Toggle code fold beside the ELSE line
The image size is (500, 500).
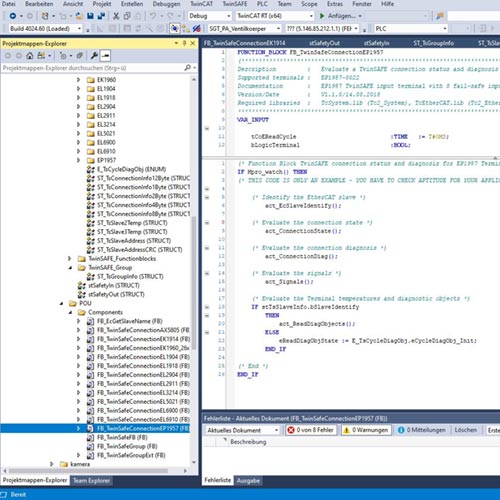(x=207, y=332)
